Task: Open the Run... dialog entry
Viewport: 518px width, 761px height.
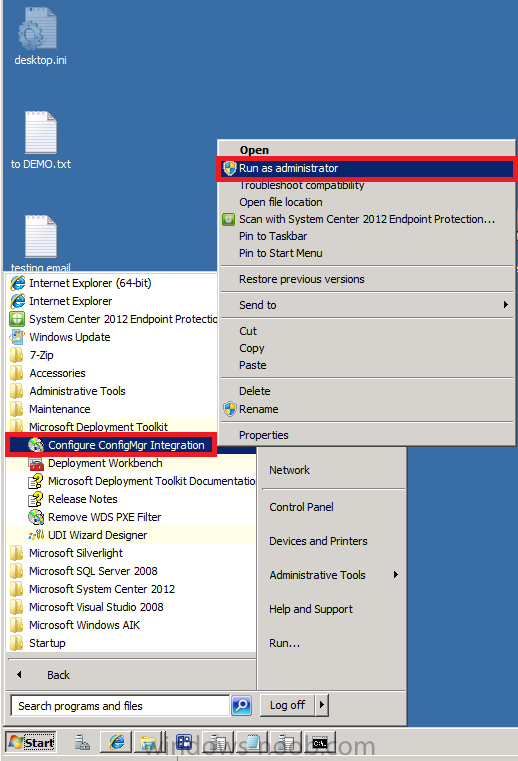Action: 284,643
